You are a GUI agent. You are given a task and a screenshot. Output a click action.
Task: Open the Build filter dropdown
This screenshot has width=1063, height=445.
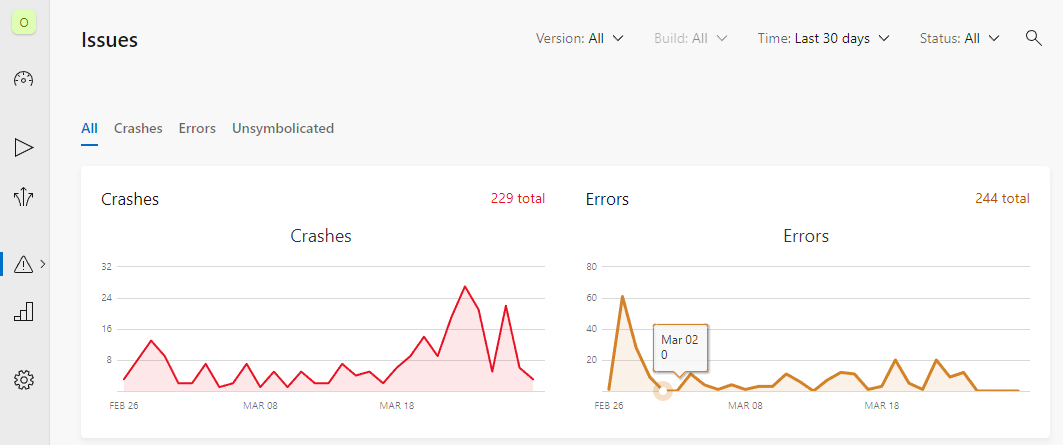click(x=690, y=39)
